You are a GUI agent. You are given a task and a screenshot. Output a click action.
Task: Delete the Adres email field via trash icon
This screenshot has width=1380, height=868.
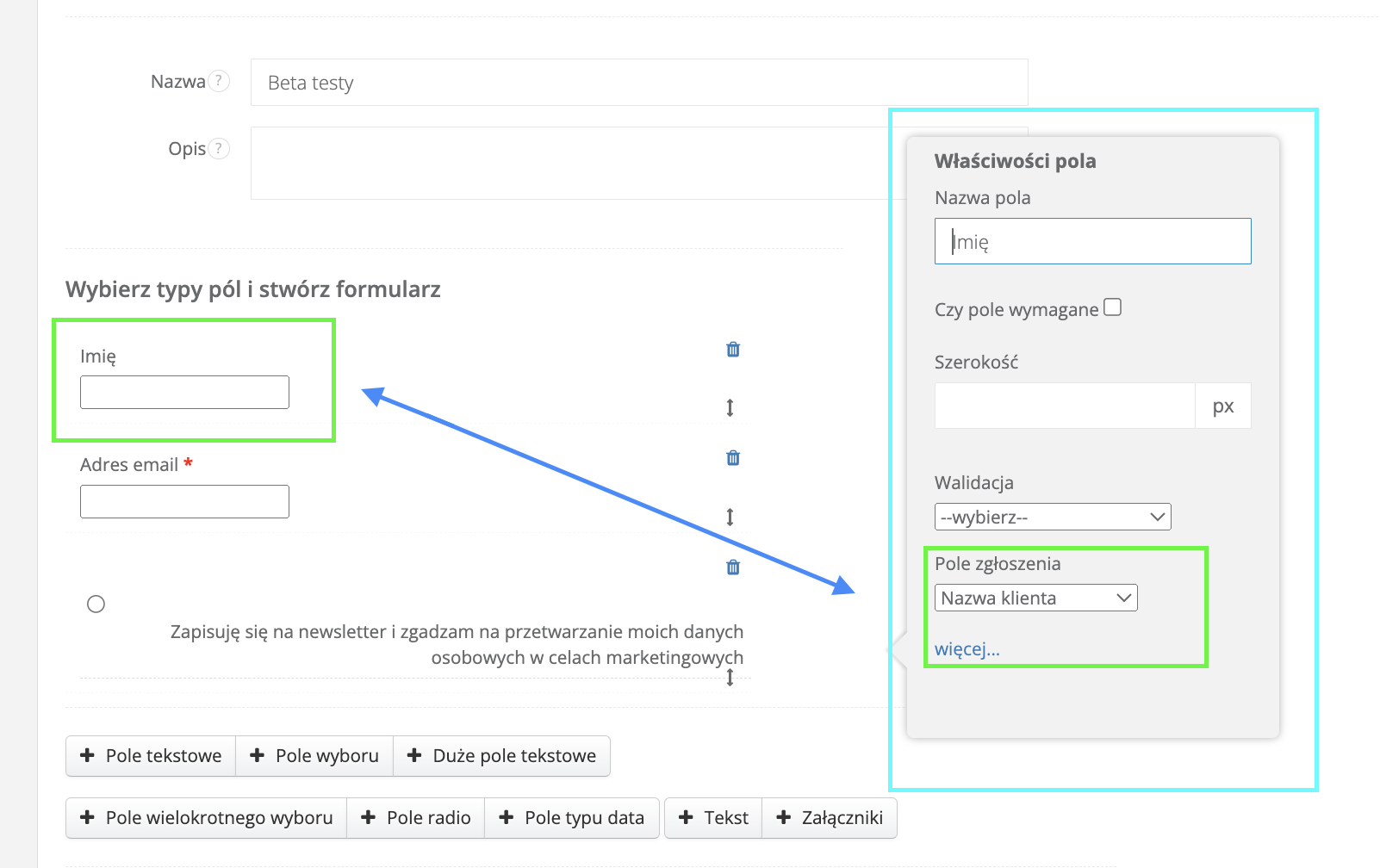coord(733,457)
